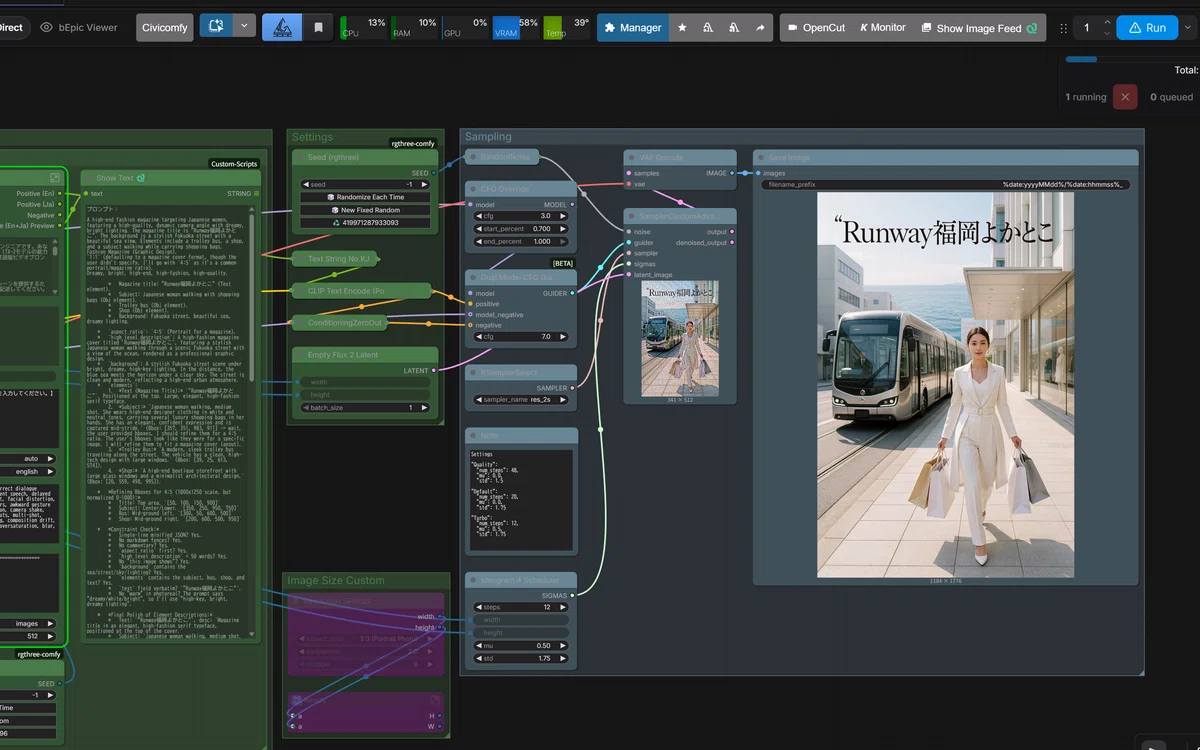The height and width of the screenshot is (750, 1200).
Task: Click the large Save Image output preview
Action: click(945, 385)
